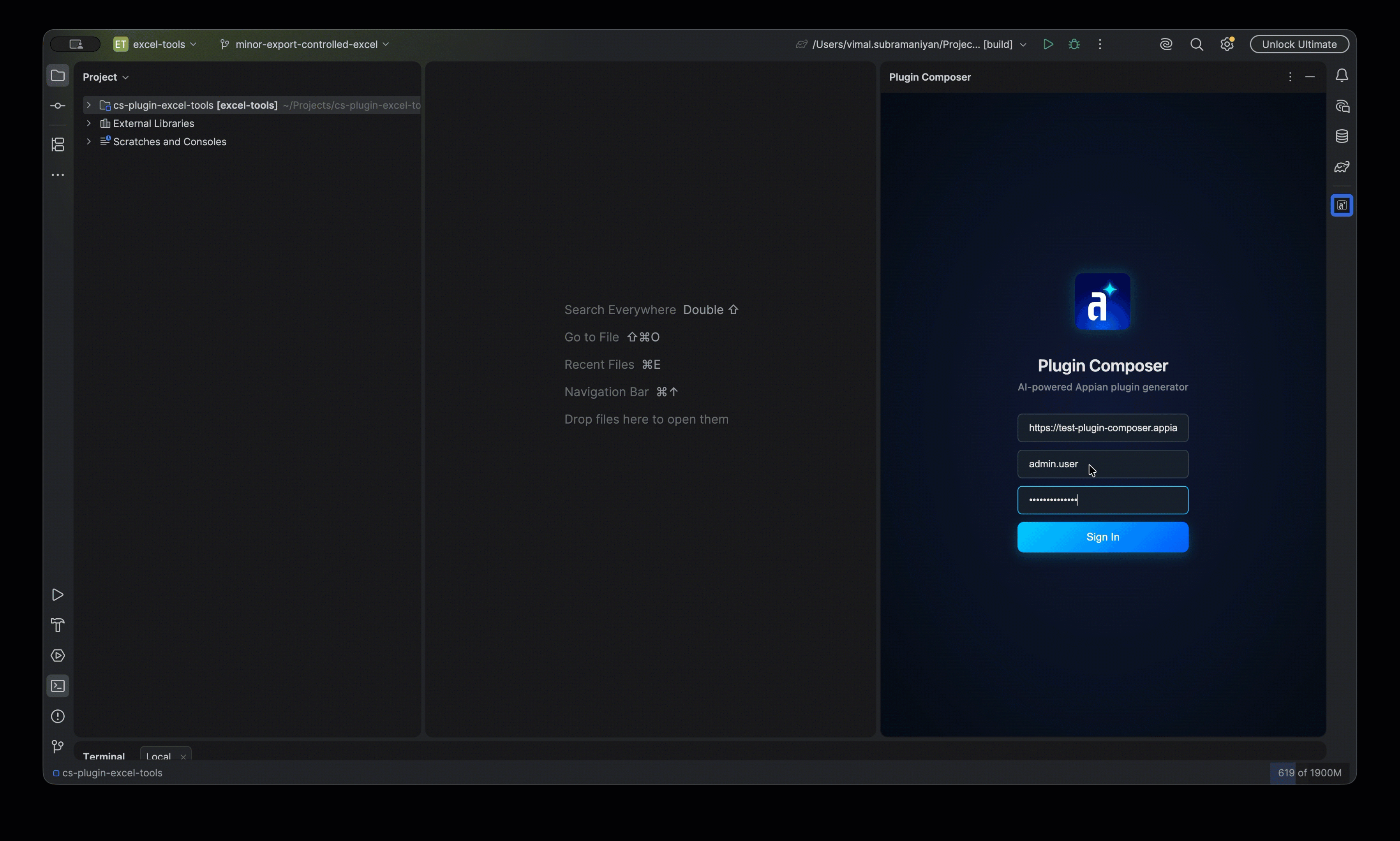
Task: Open the Services tool window
Action: [58, 656]
